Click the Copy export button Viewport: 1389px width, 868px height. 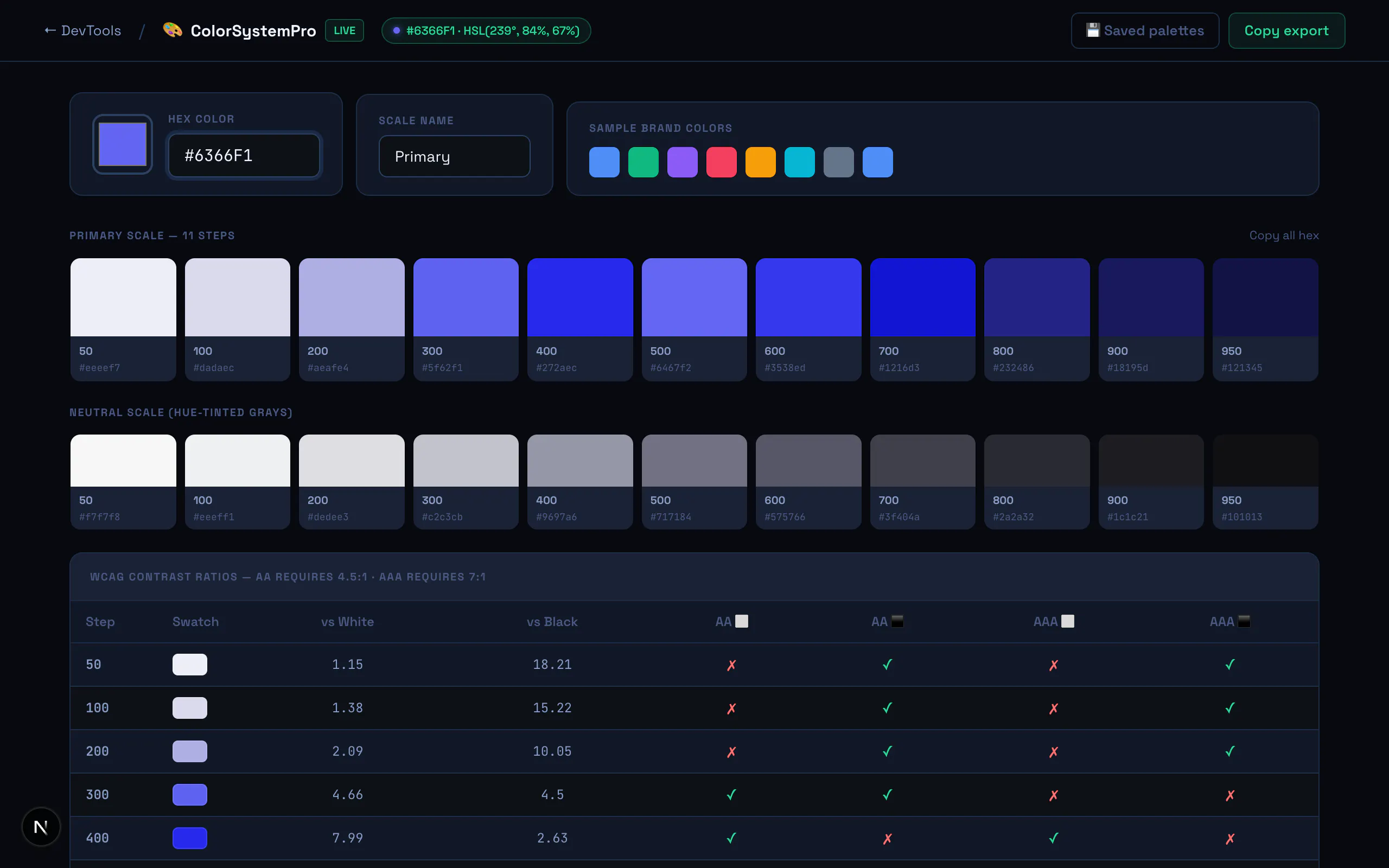point(1286,30)
